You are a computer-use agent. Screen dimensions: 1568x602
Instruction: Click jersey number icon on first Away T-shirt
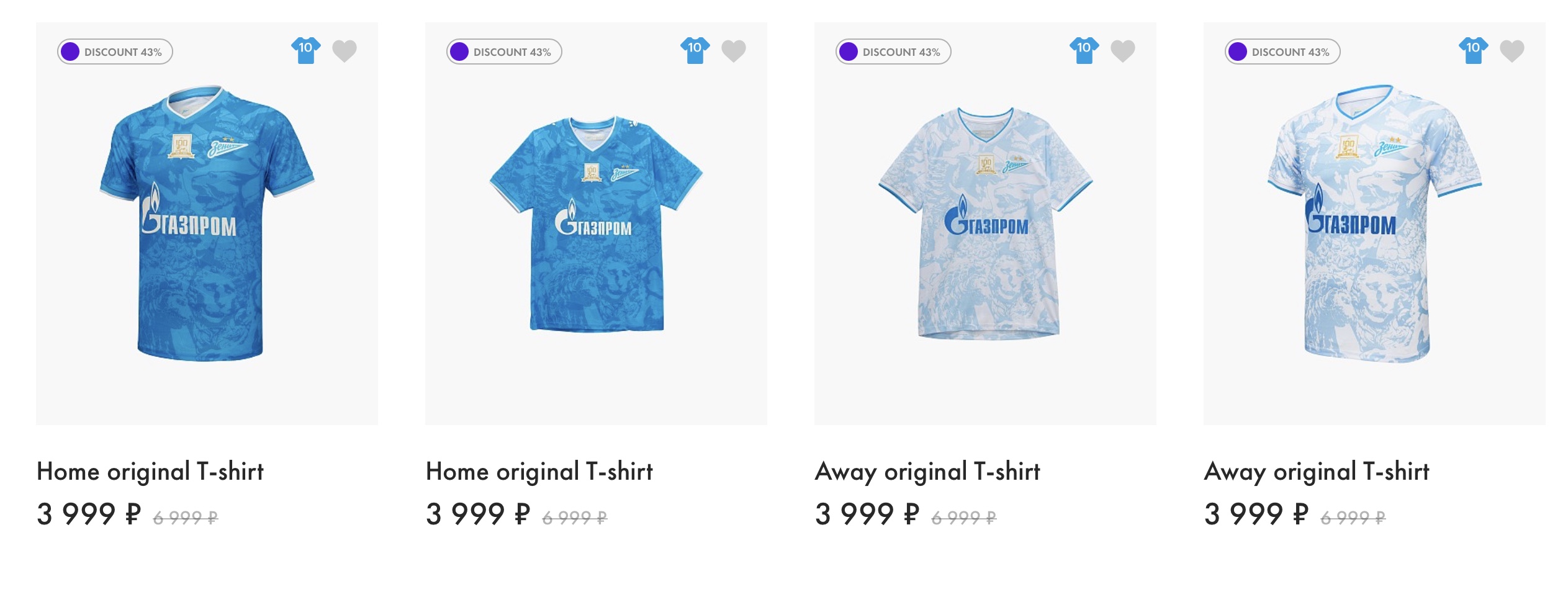point(1084,50)
